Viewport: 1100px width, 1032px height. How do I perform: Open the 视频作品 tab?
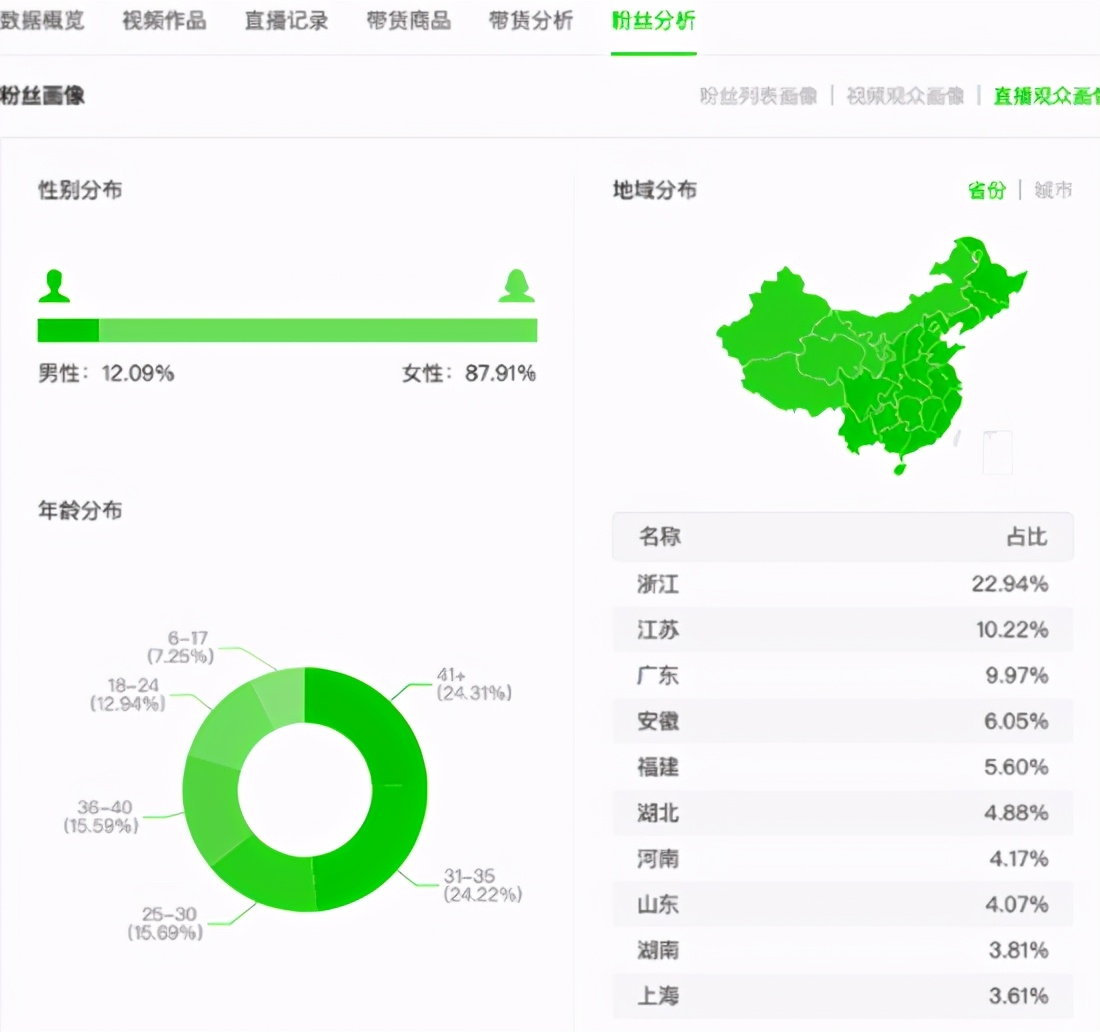(x=163, y=20)
